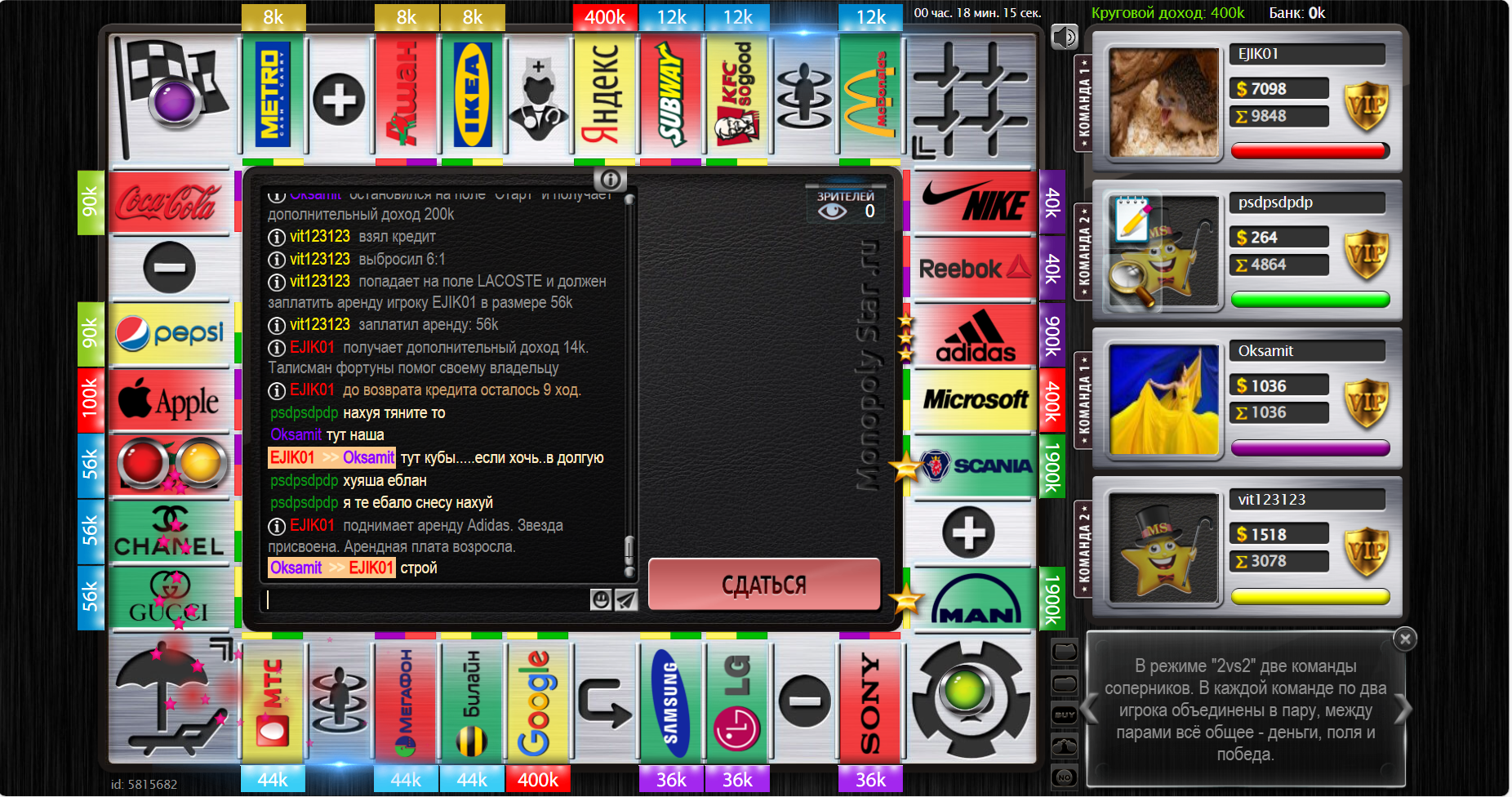Click the green-light jackpot corner cell

click(x=972, y=701)
